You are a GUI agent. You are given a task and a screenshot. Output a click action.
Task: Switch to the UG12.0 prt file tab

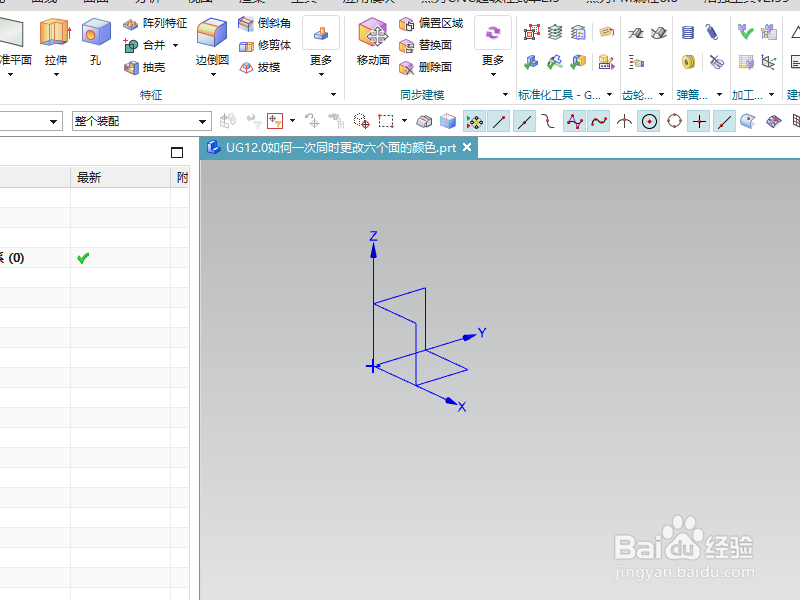(340, 148)
